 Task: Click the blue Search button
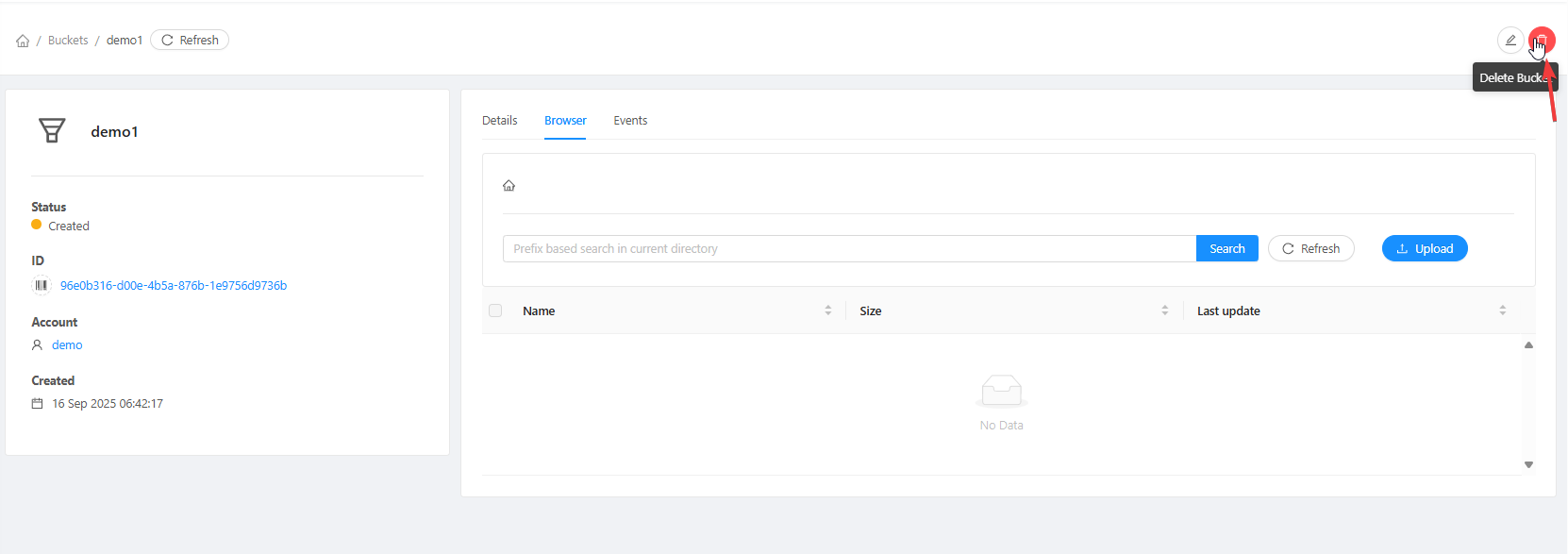(1226, 249)
